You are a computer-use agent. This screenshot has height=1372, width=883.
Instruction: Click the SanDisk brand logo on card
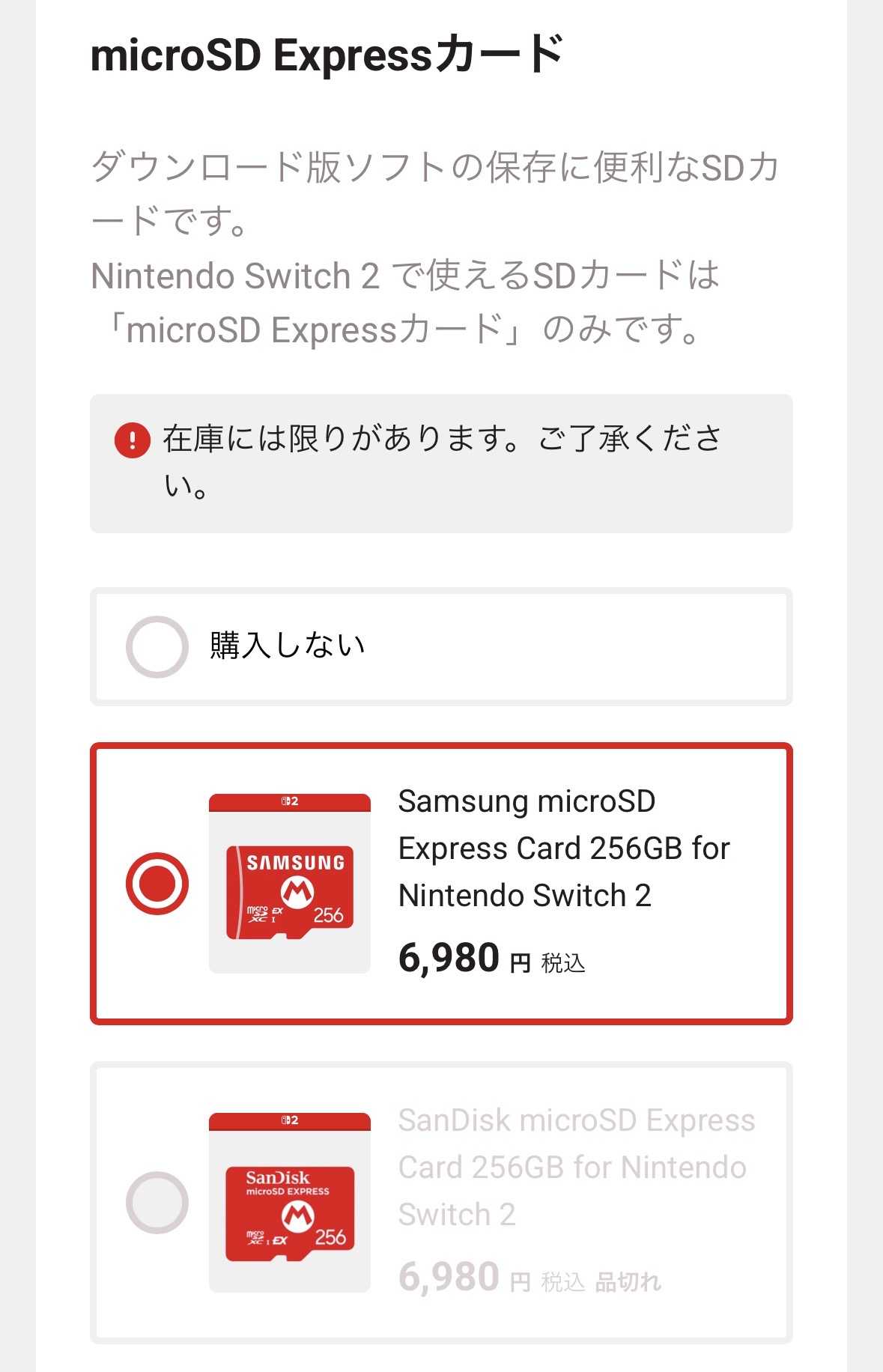coord(278,1177)
